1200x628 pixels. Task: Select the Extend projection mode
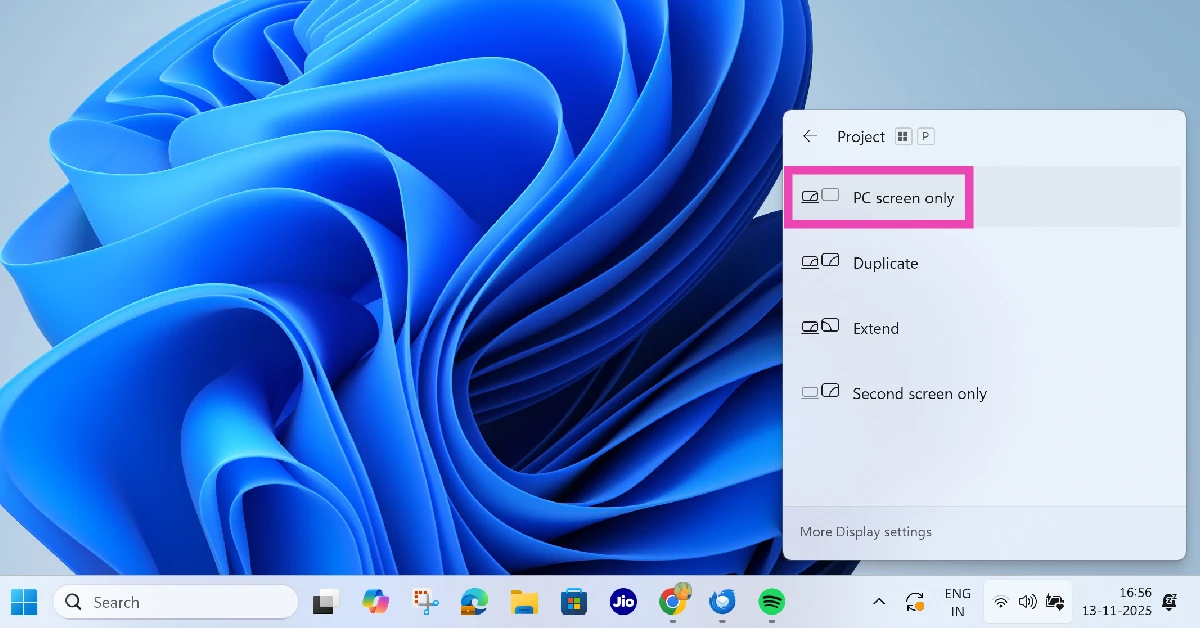[x=876, y=328]
